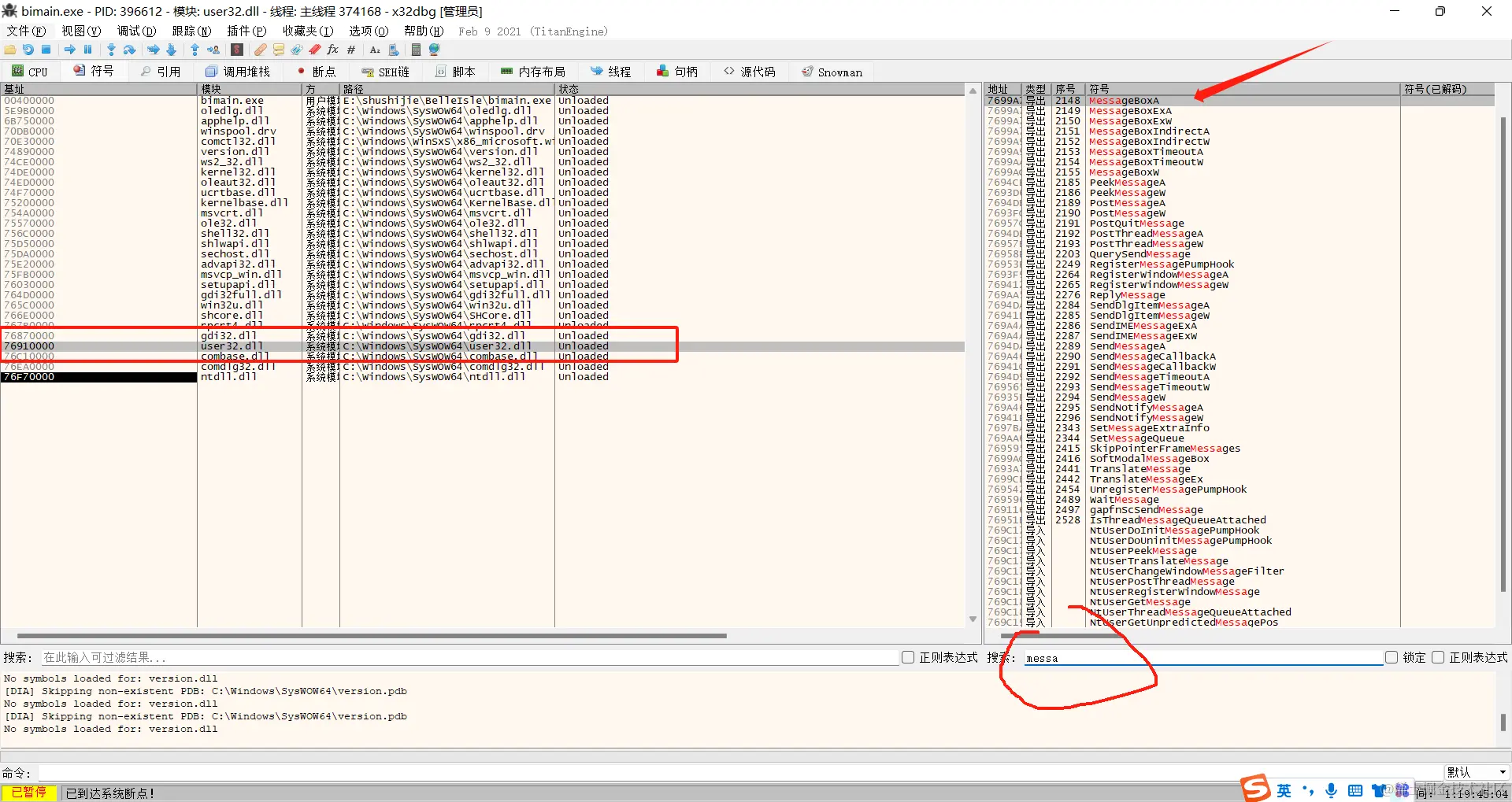The width and height of the screenshot is (1512, 802).
Task: Click the Sogou input method S icon
Action: click(1255, 788)
